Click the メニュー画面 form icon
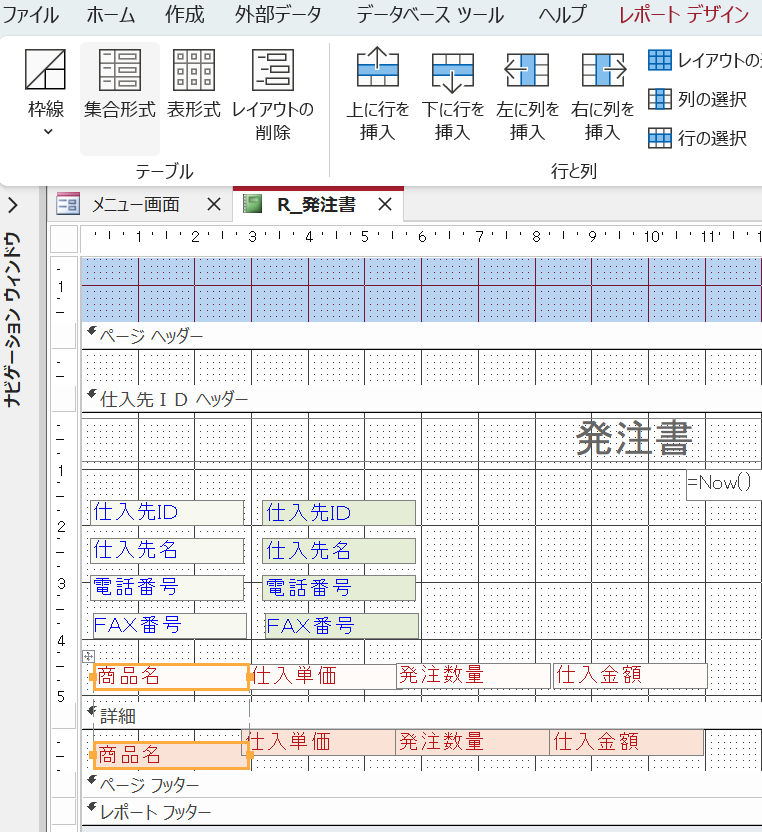The image size is (762, 832). (68, 204)
